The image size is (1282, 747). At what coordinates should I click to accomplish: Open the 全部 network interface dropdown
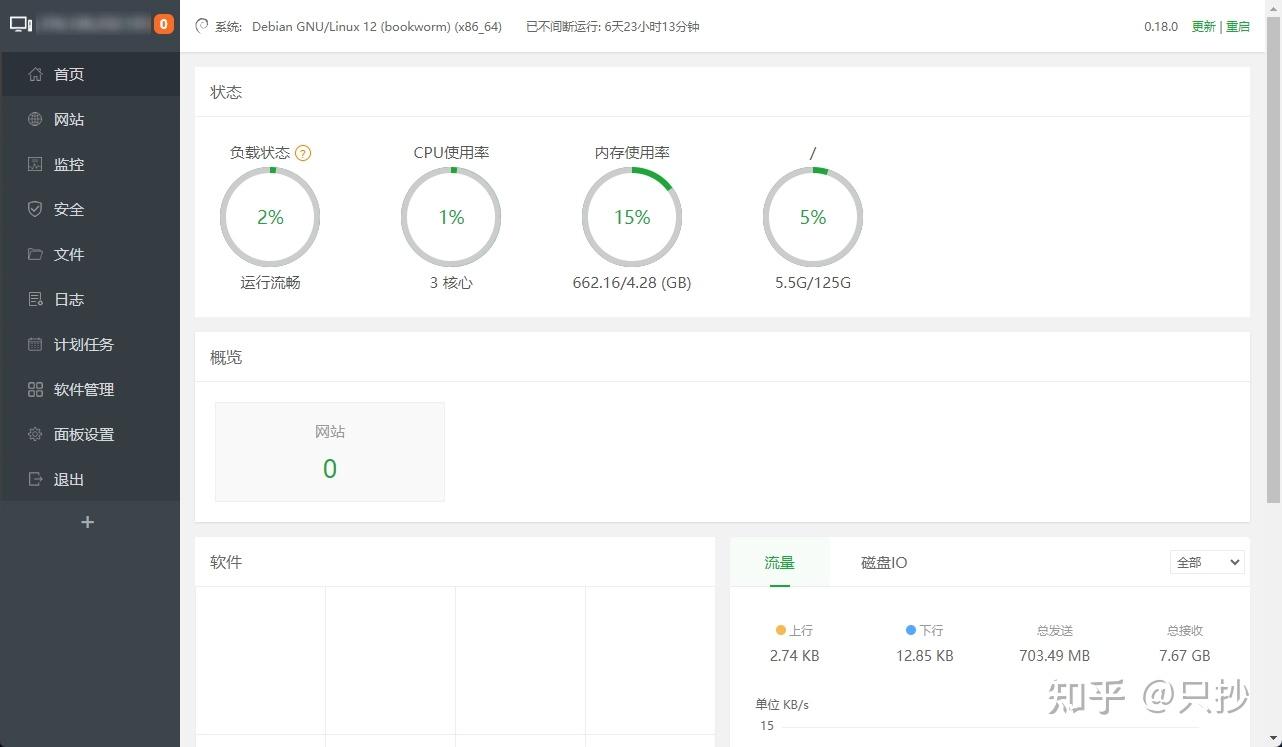[1207, 562]
